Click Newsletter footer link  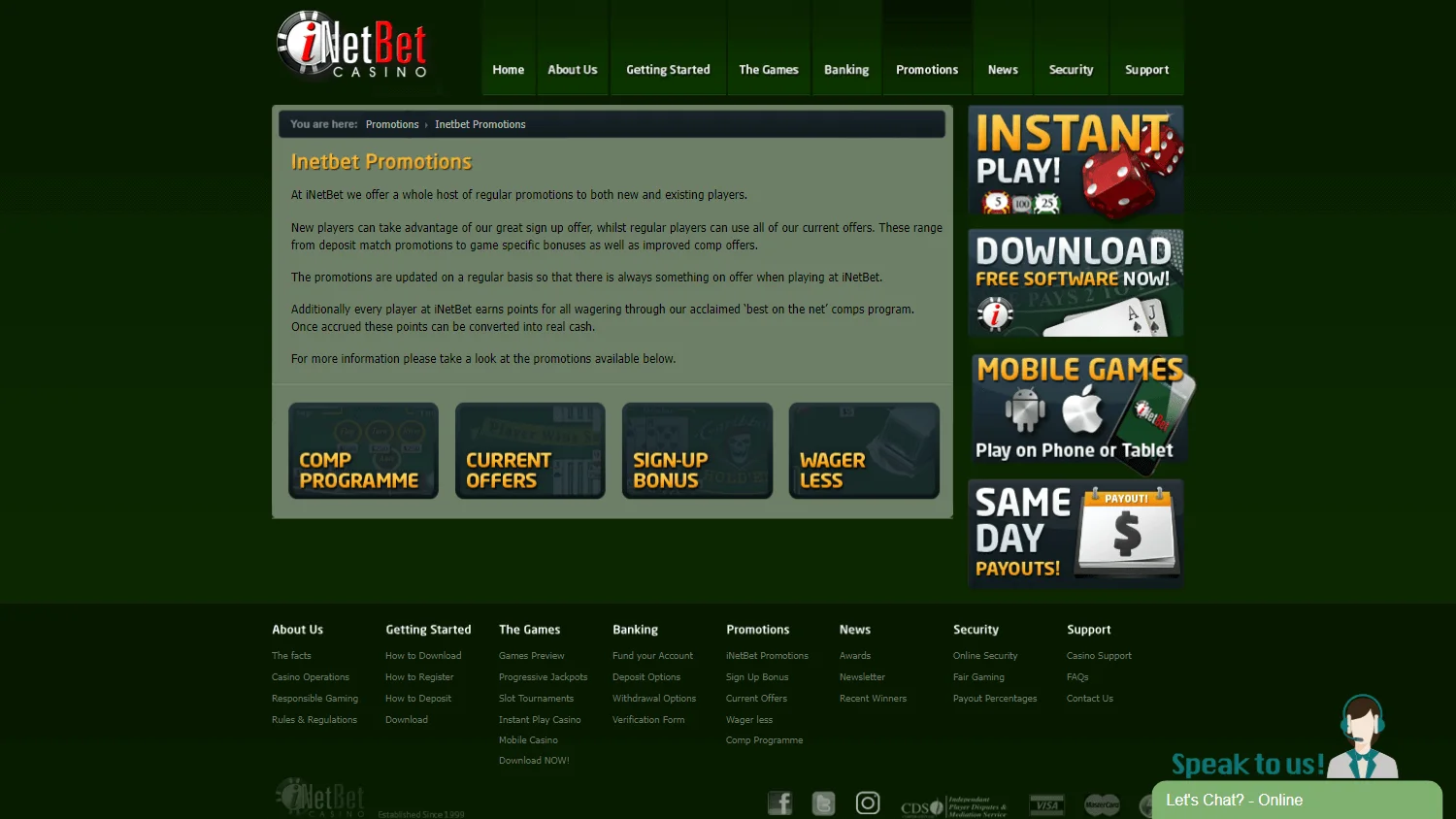(862, 677)
